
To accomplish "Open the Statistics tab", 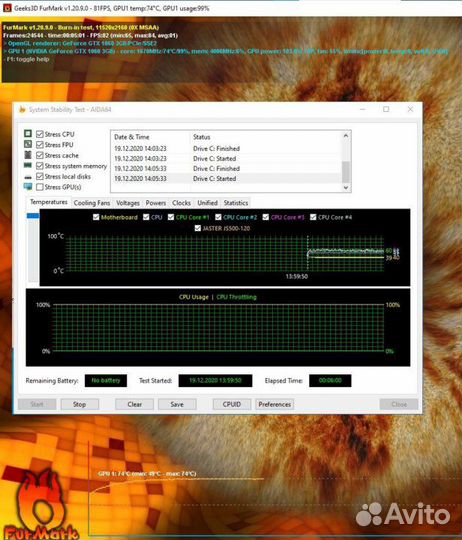I will pyautogui.click(x=236, y=203).
